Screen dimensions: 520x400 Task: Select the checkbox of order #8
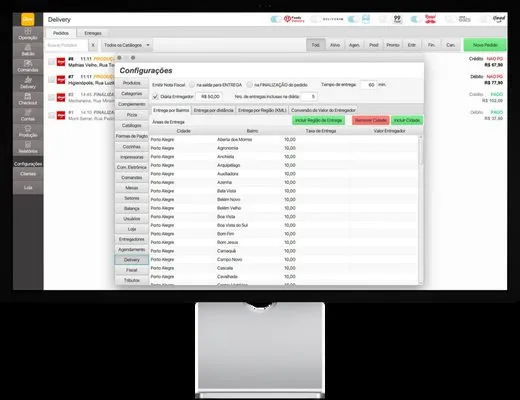coord(51,62)
